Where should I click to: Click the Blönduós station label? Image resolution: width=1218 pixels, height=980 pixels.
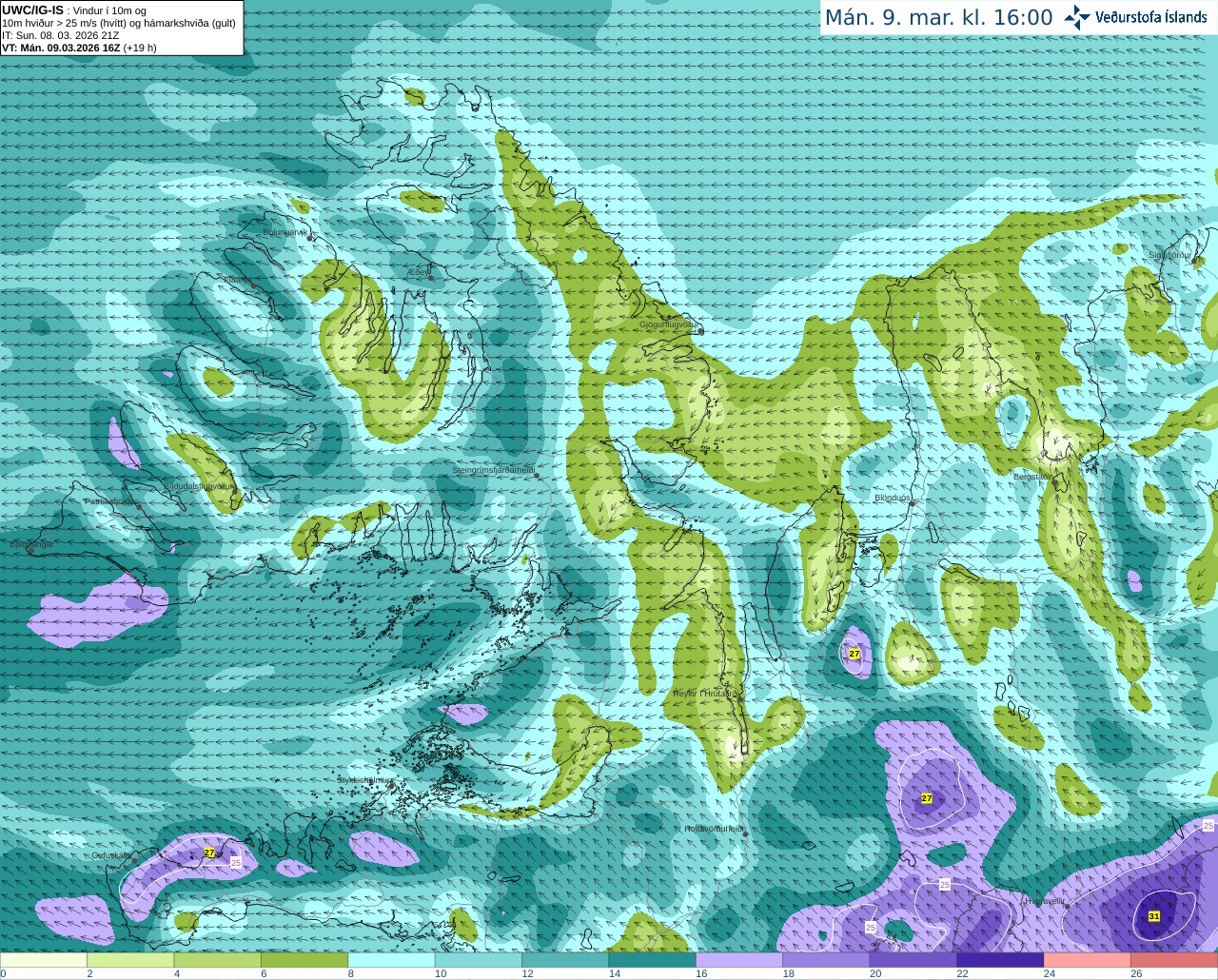tap(892, 498)
